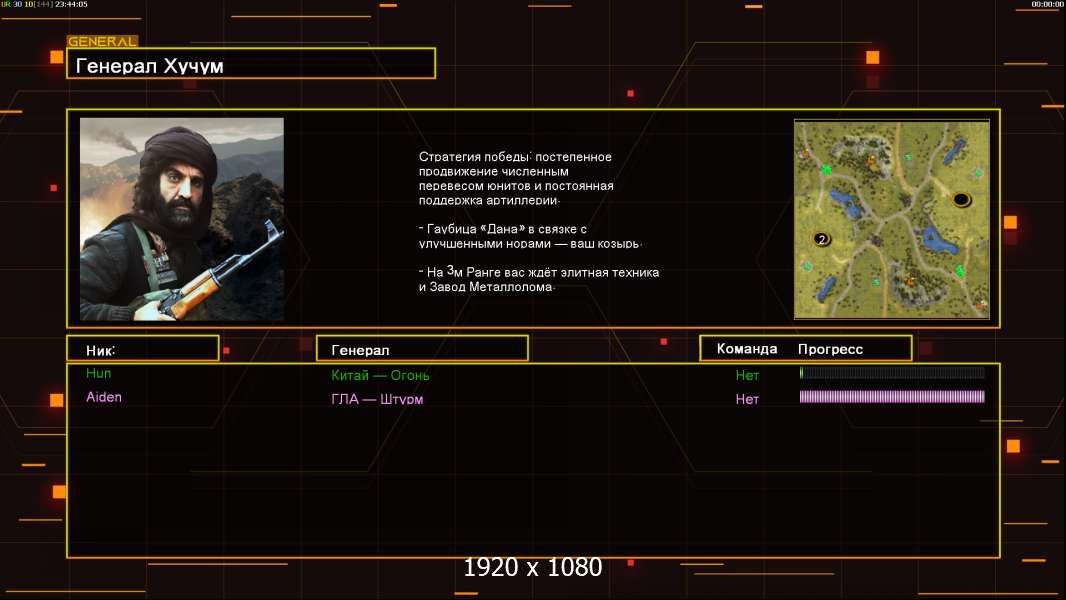Click the battlefield minimap preview
Screen dimensions: 1066x600
(x=892, y=219)
